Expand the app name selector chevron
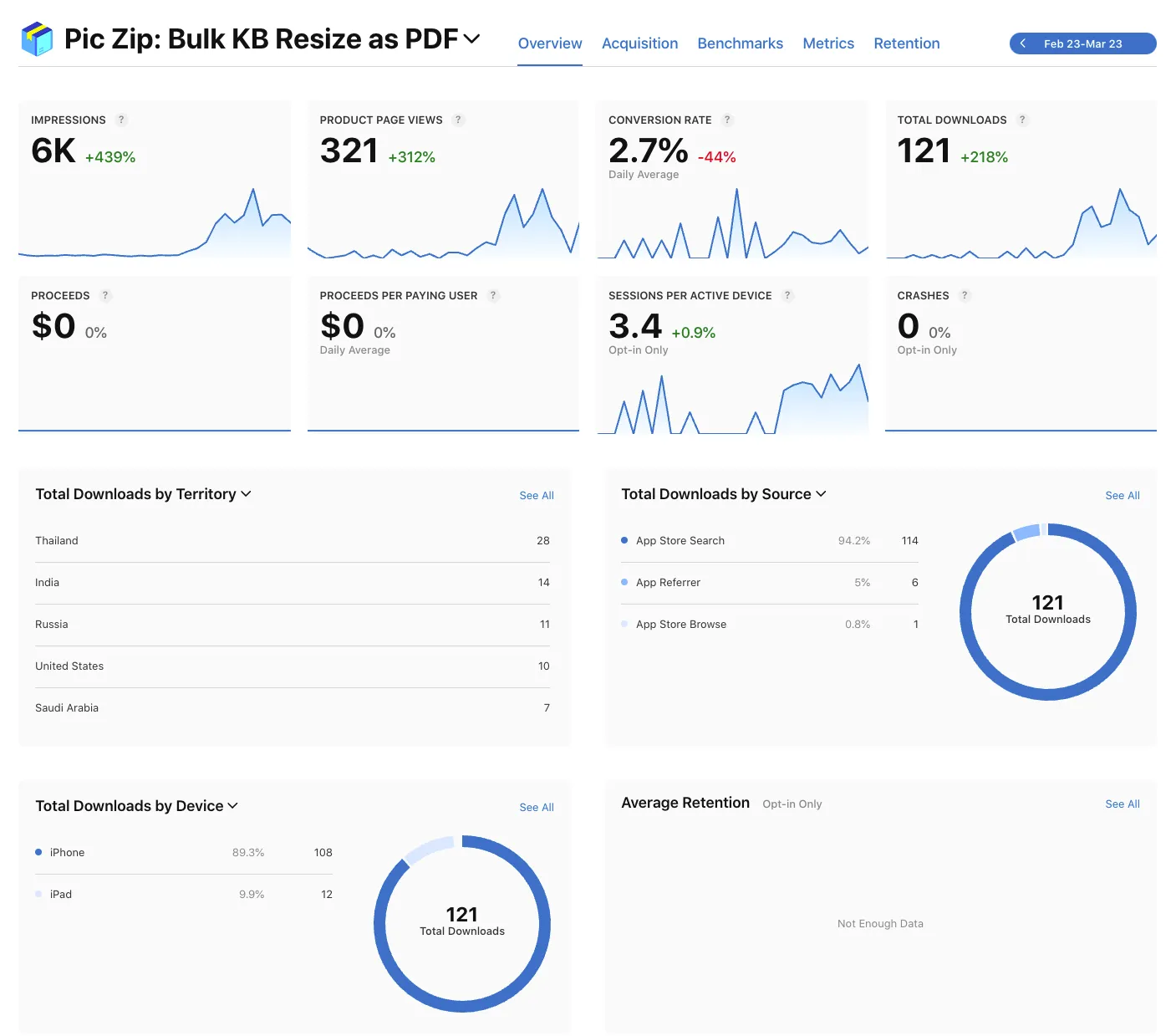Viewport: 1176px width, 1036px height. tap(471, 38)
